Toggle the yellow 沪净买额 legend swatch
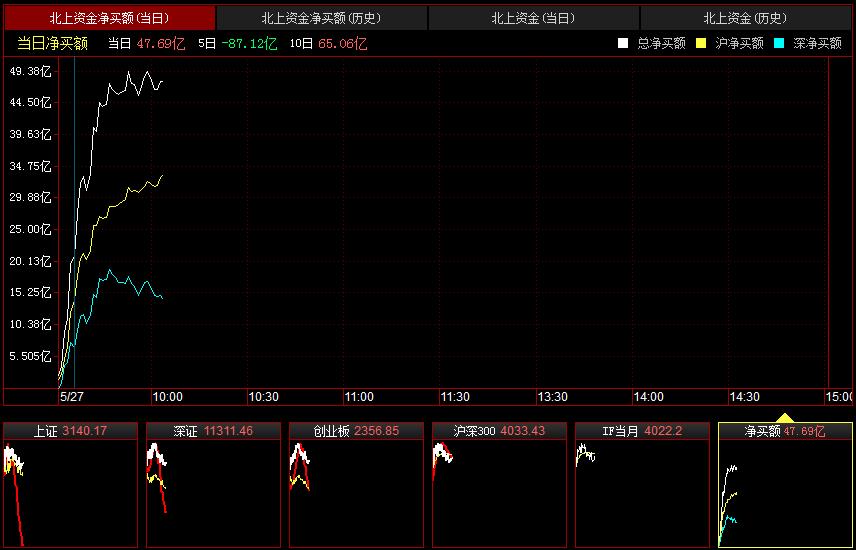The width and height of the screenshot is (856, 550). pos(701,43)
